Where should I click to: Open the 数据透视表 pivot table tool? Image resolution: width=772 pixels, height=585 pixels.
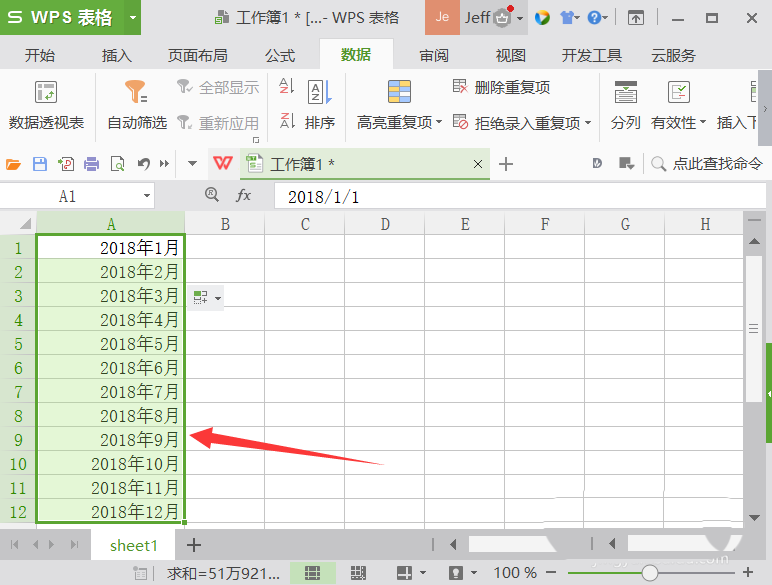pyautogui.click(x=46, y=105)
